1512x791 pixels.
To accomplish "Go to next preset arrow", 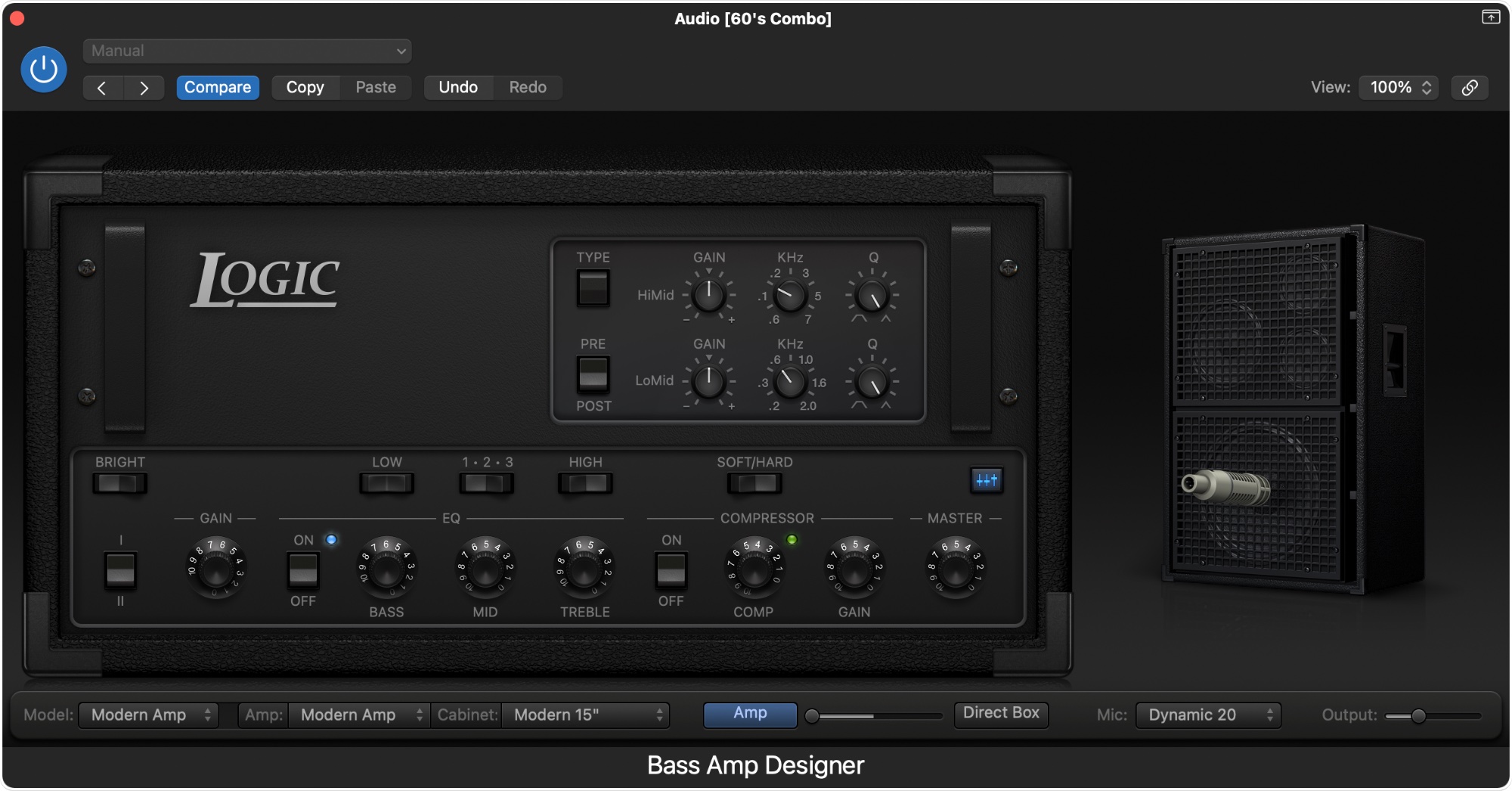I will point(144,88).
